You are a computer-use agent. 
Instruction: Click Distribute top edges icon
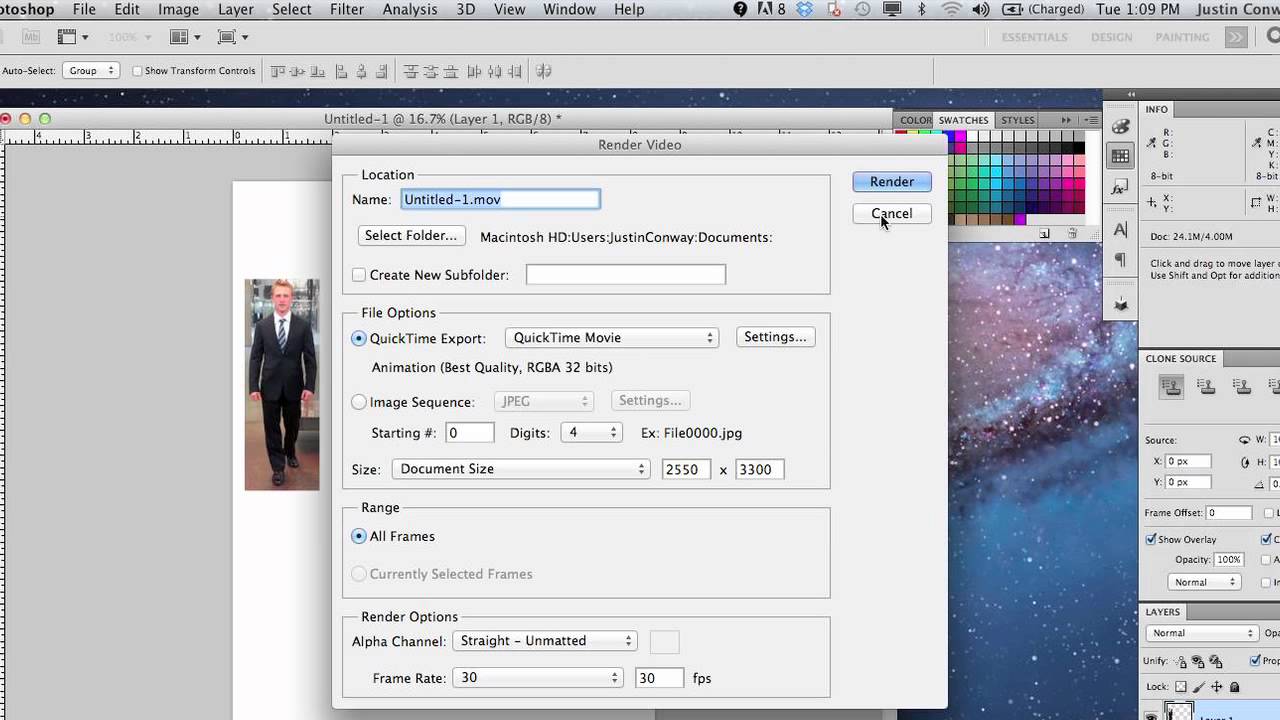coord(410,71)
